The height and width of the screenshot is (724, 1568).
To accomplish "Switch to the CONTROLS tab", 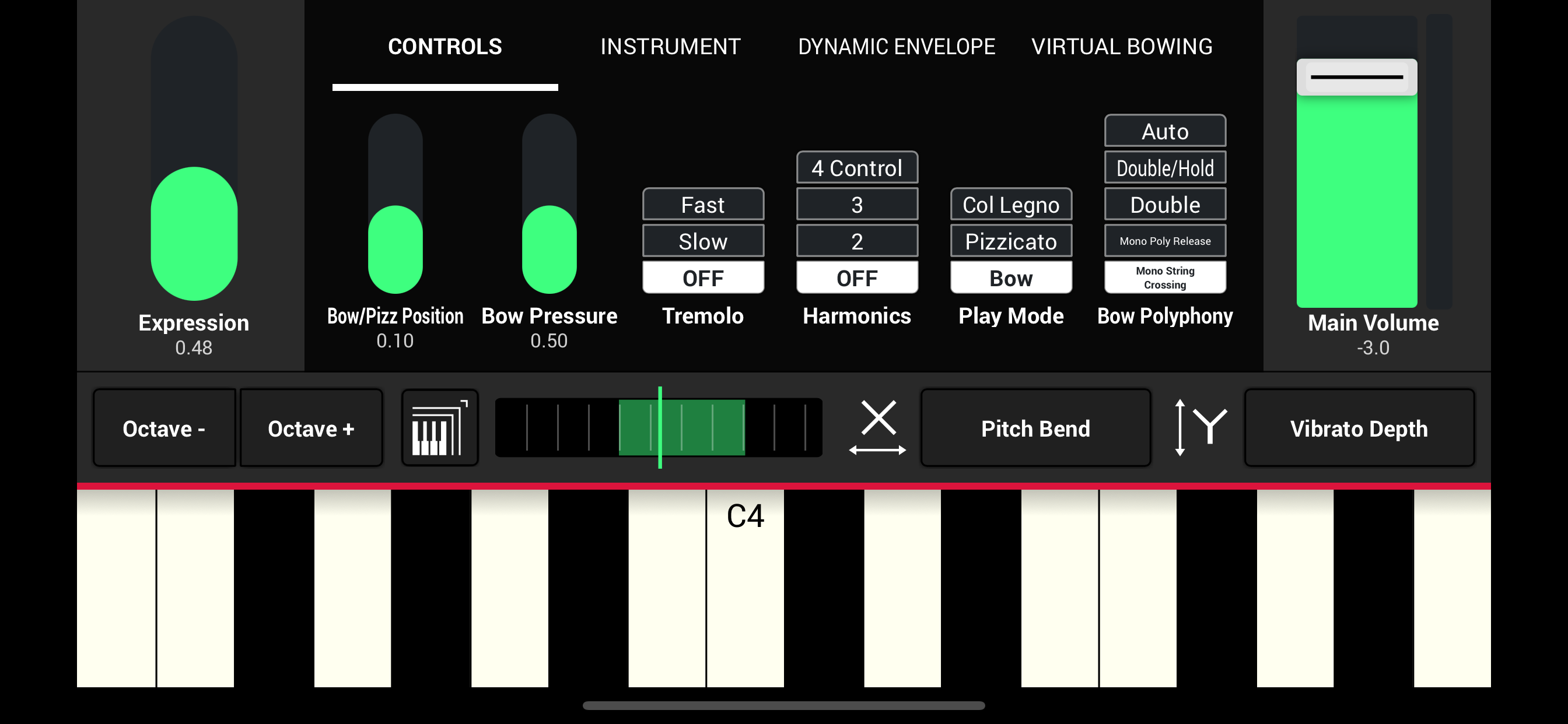I will (445, 47).
